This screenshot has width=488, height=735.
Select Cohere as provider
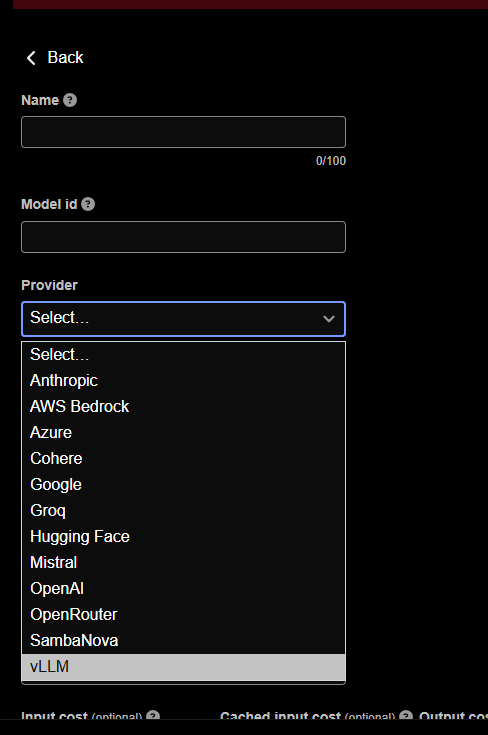pyautogui.click(x=183, y=459)
